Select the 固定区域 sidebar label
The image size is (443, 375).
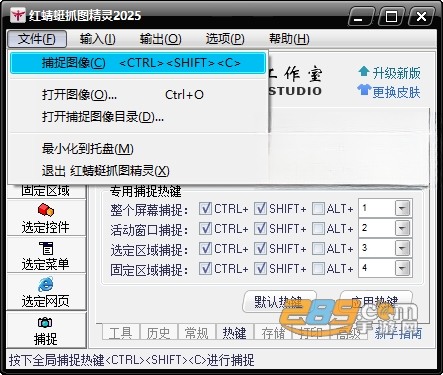[x=45, y=191]
